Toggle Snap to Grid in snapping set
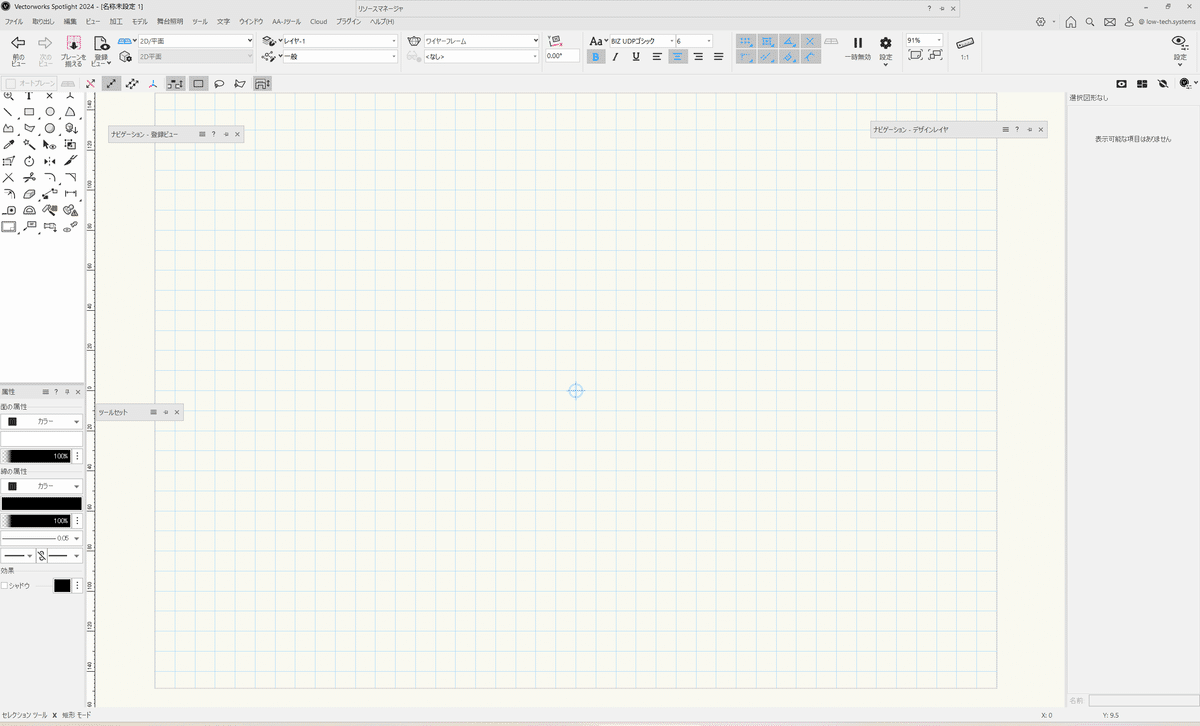 tap(745, 41)
